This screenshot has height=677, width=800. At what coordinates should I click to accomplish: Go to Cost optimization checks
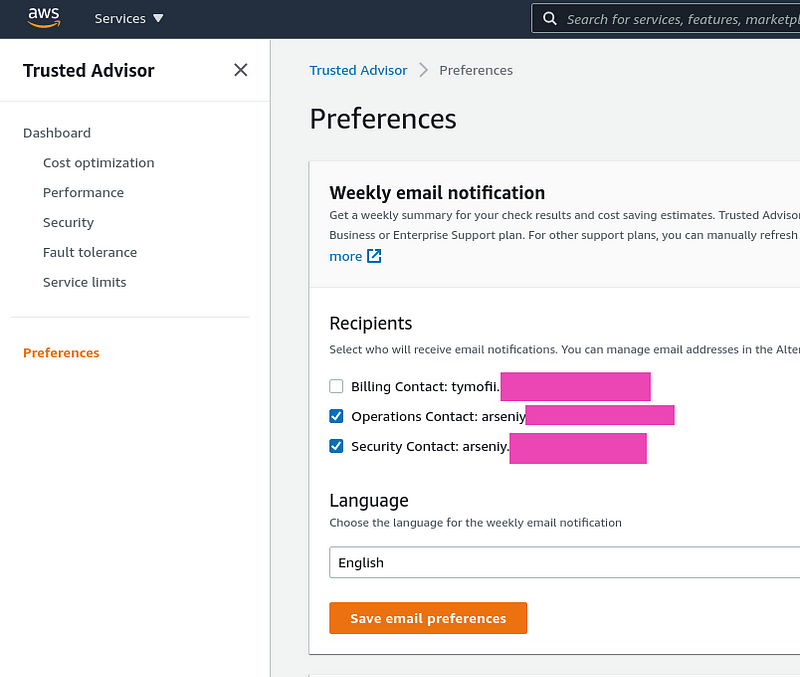(98, 163)
